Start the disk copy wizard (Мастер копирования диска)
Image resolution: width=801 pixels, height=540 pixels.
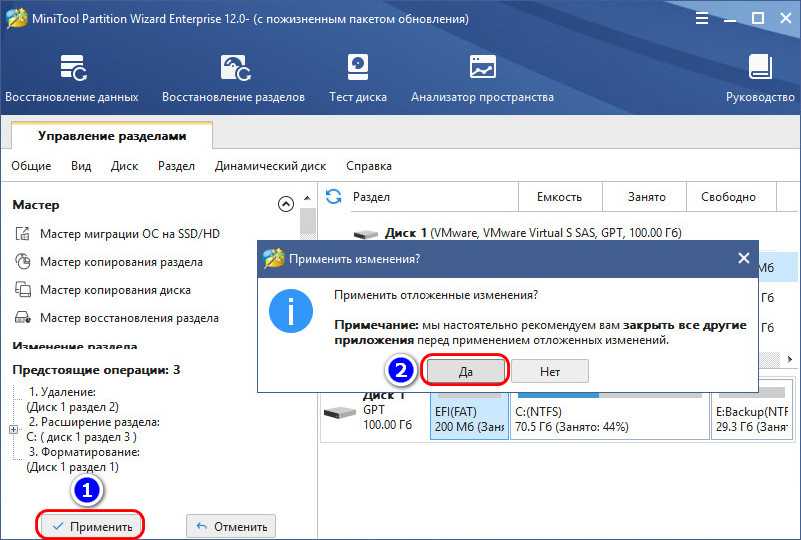coord(115,290)
